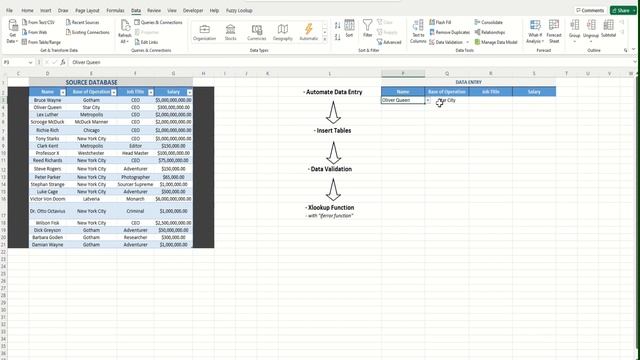Select the Damian Wayne name cell
Image resolution: width=640 pixels, height=360 pixels.
point(47,244)
